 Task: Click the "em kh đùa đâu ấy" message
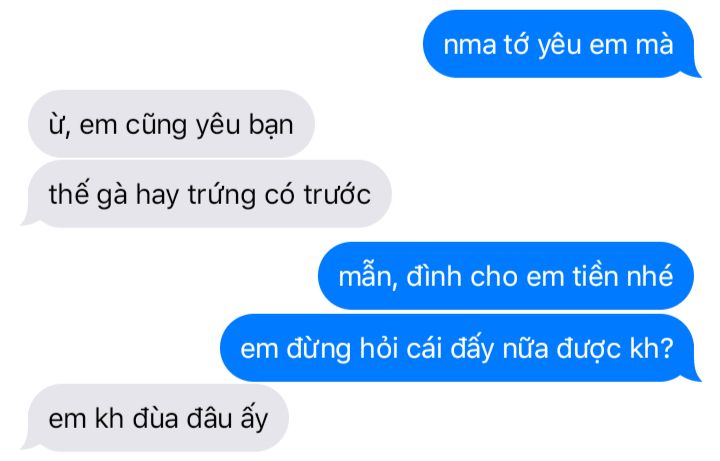click(156, 418)
